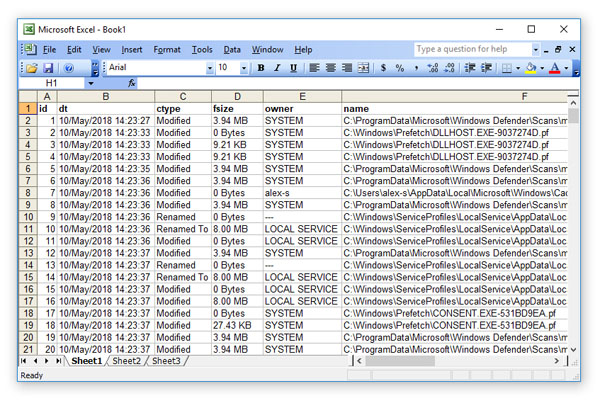Expand Formatting toolbar options at far right
Image resolution: width=600 pixels, height=403 pixels.
coord(576,68)
